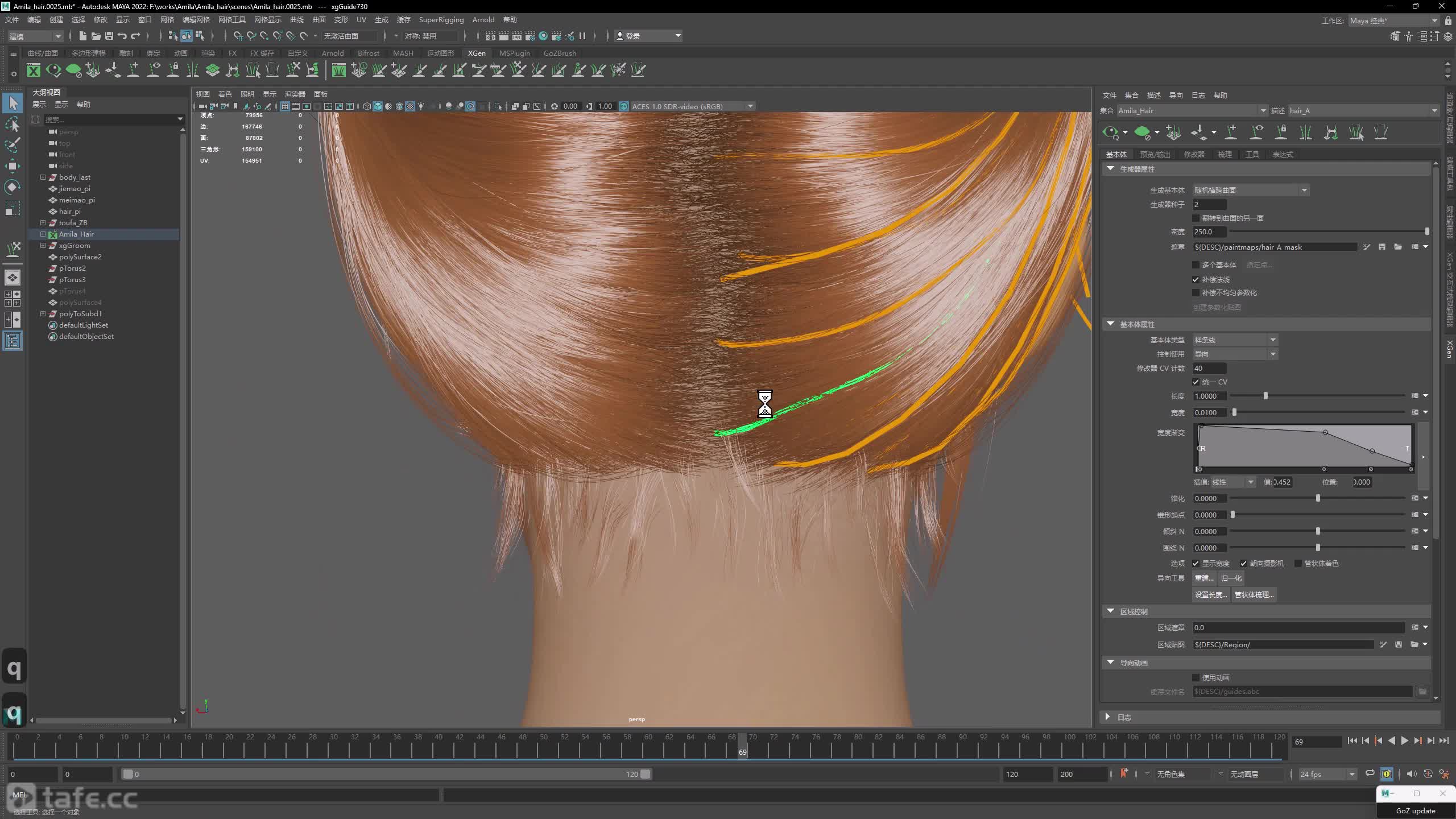This screenshot has width=1456, height=819.
Task: Enable the 使用动画 checkbox
Action: click(x=1196, y=678)
